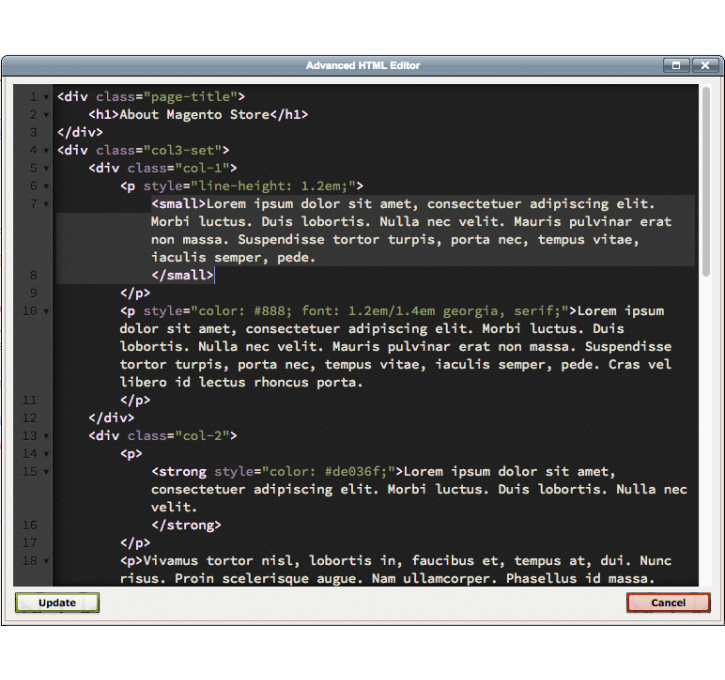Click line number 12 in gutter
The image size is (725, 680).
coord(30,418)
